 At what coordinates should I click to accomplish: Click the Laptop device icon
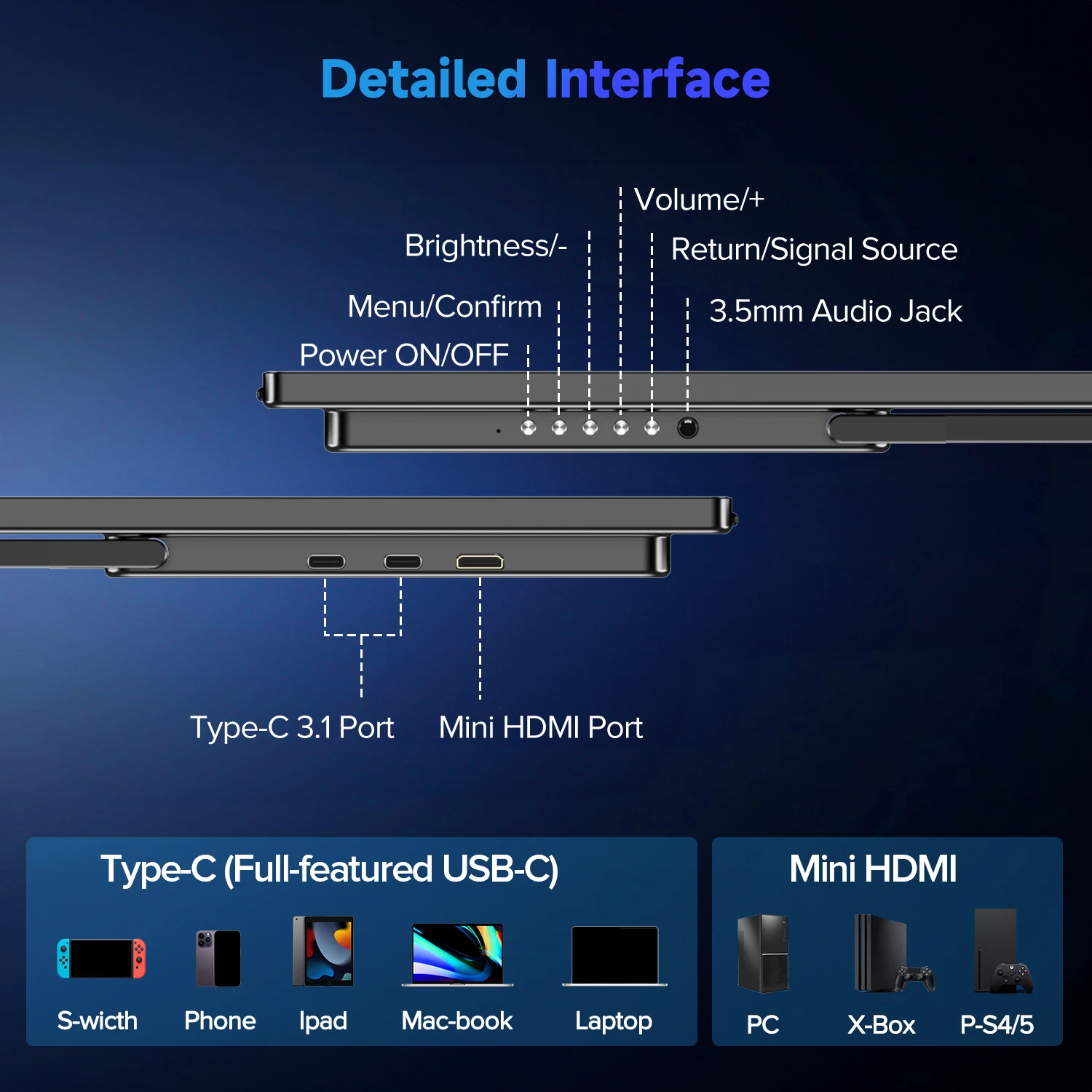(x=613, y=954)
